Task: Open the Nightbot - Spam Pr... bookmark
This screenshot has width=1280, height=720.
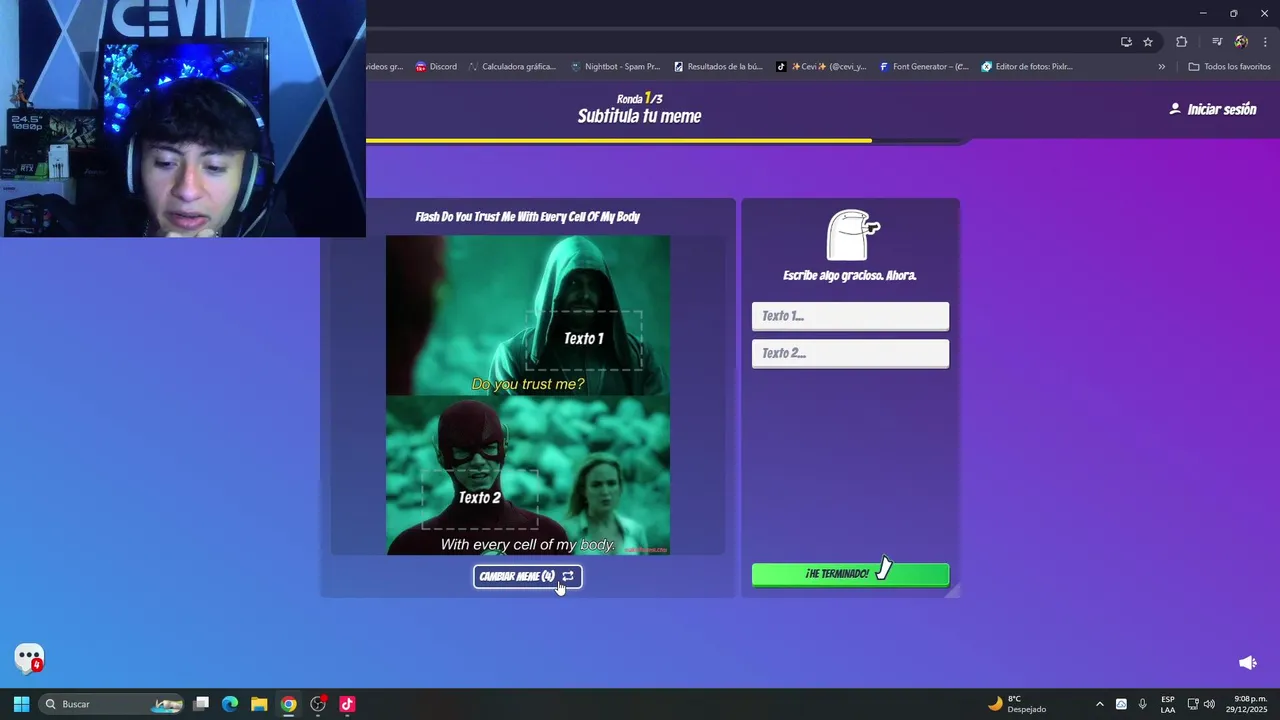Action: 615,67
